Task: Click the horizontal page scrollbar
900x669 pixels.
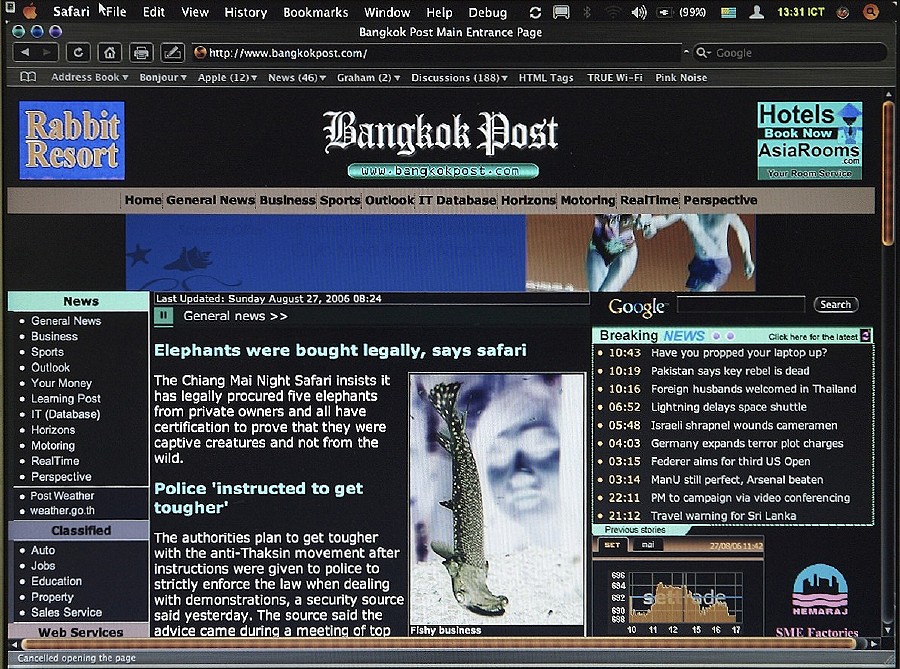Action: point(437,644)
